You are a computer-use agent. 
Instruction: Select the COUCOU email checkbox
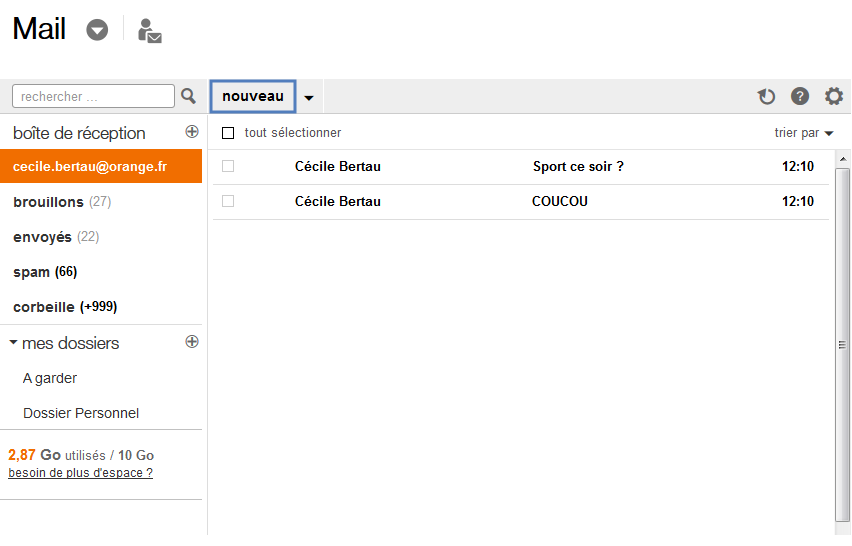point(228,201)
